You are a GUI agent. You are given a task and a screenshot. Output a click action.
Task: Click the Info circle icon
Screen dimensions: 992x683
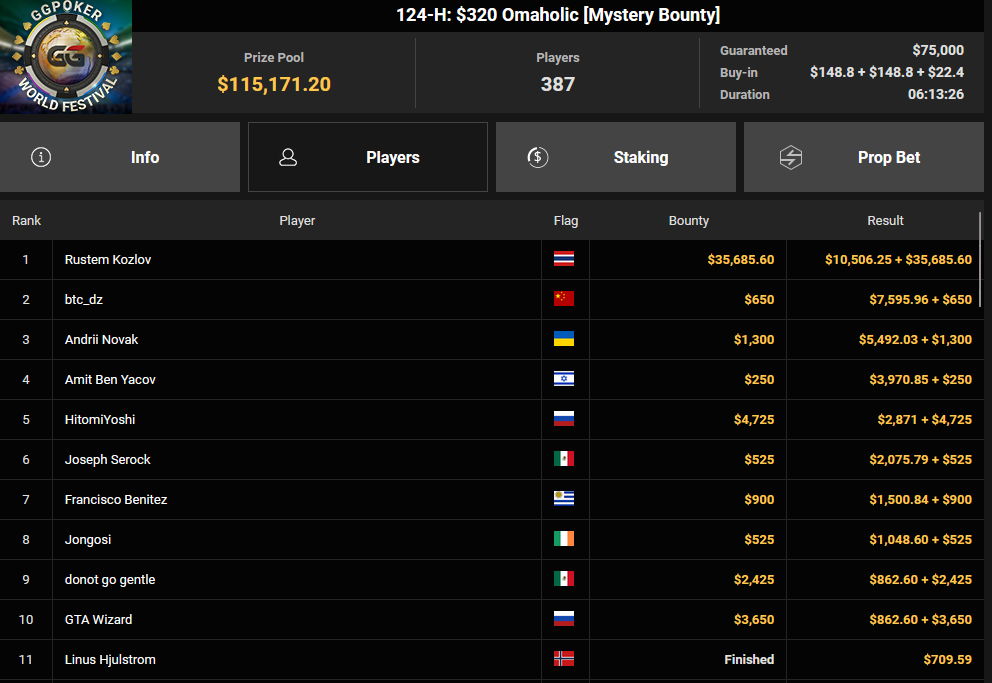click(x=41, y=157)
